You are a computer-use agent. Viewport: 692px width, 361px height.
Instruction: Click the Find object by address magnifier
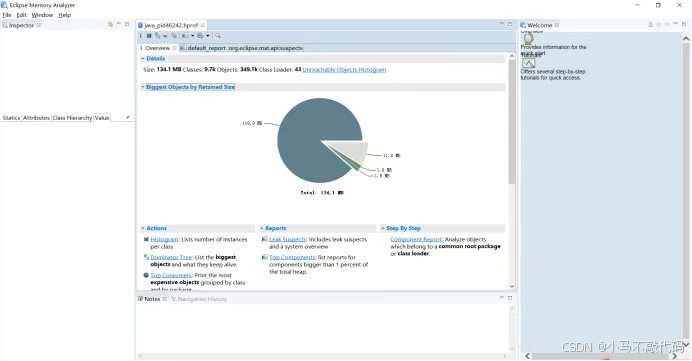(x=218, y=36)
